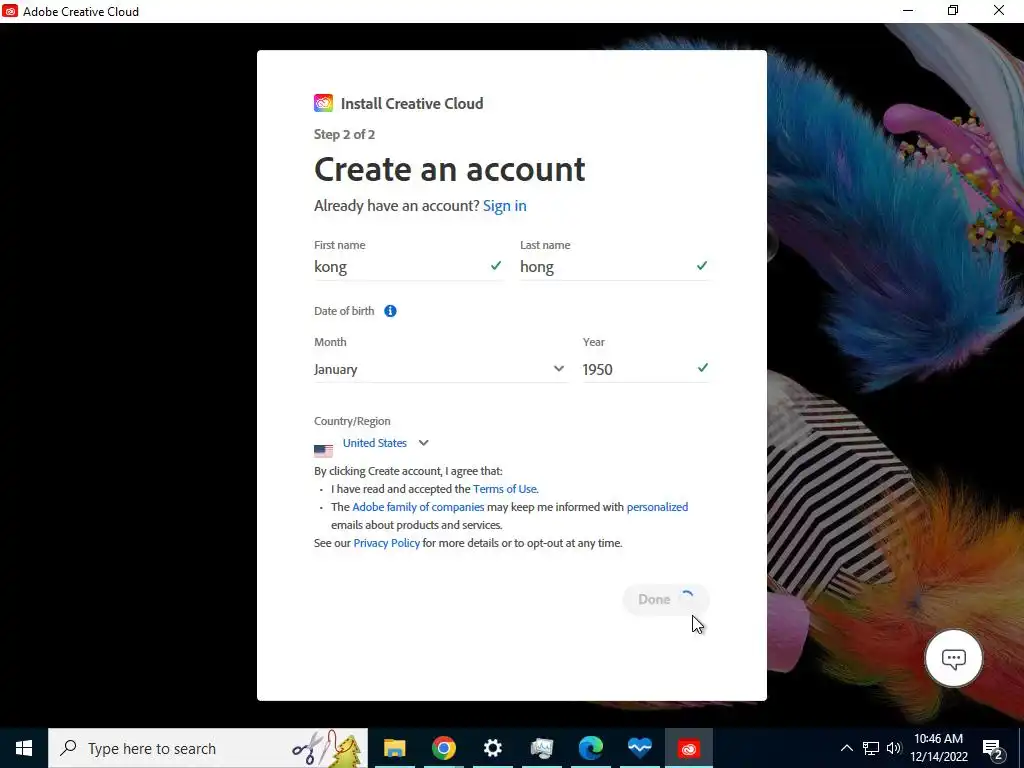Click the Done button
The height and width of the screenshot is (768, 1024).
click(665, 600)
